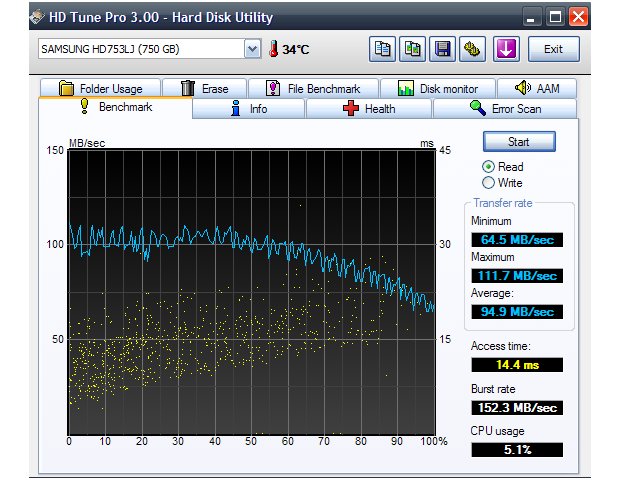The image size is (620, 480).
Task: Click the thermometer temperature icon
Action: pyautogui.click(x=273, y=49)
